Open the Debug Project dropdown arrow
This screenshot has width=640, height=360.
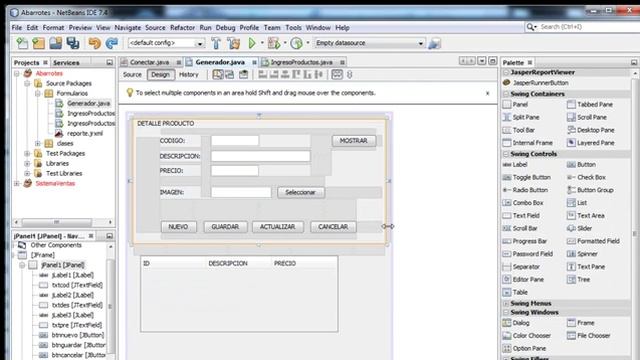[285, 43]
